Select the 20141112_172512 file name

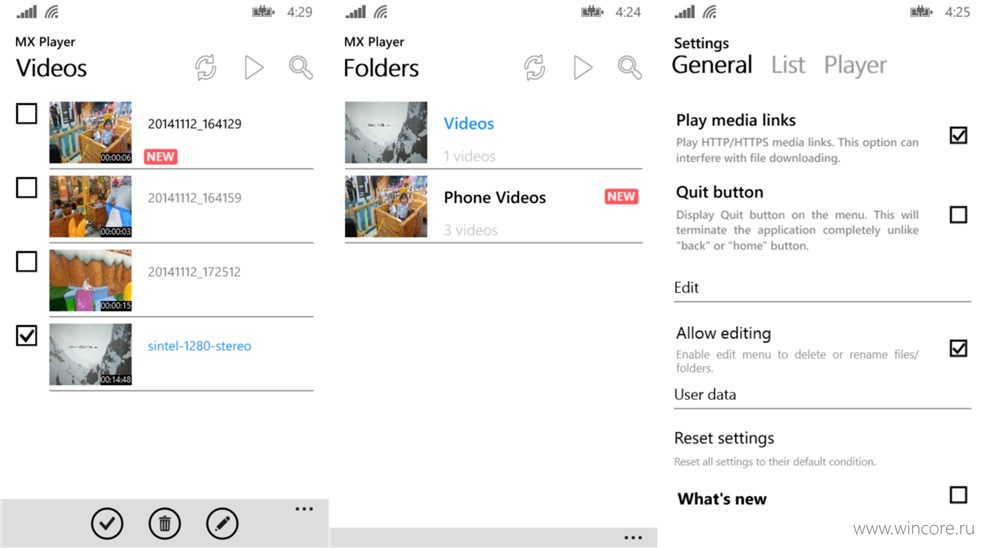(194, 272)
